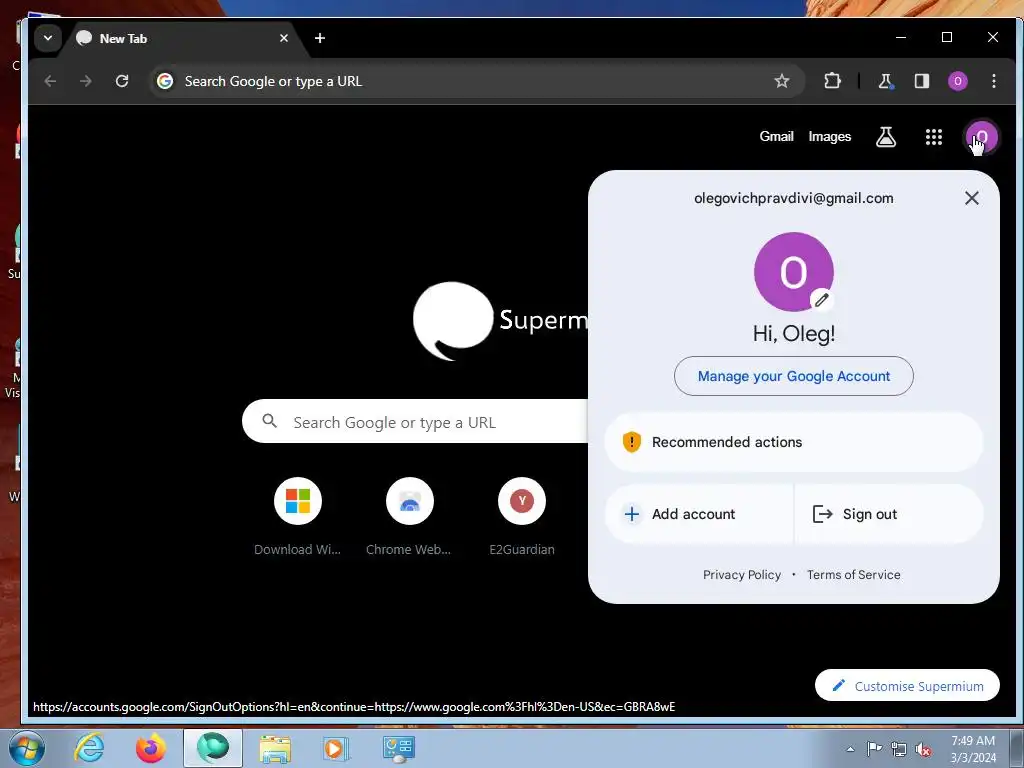Open Action Center flag icon

click(874, 749)
